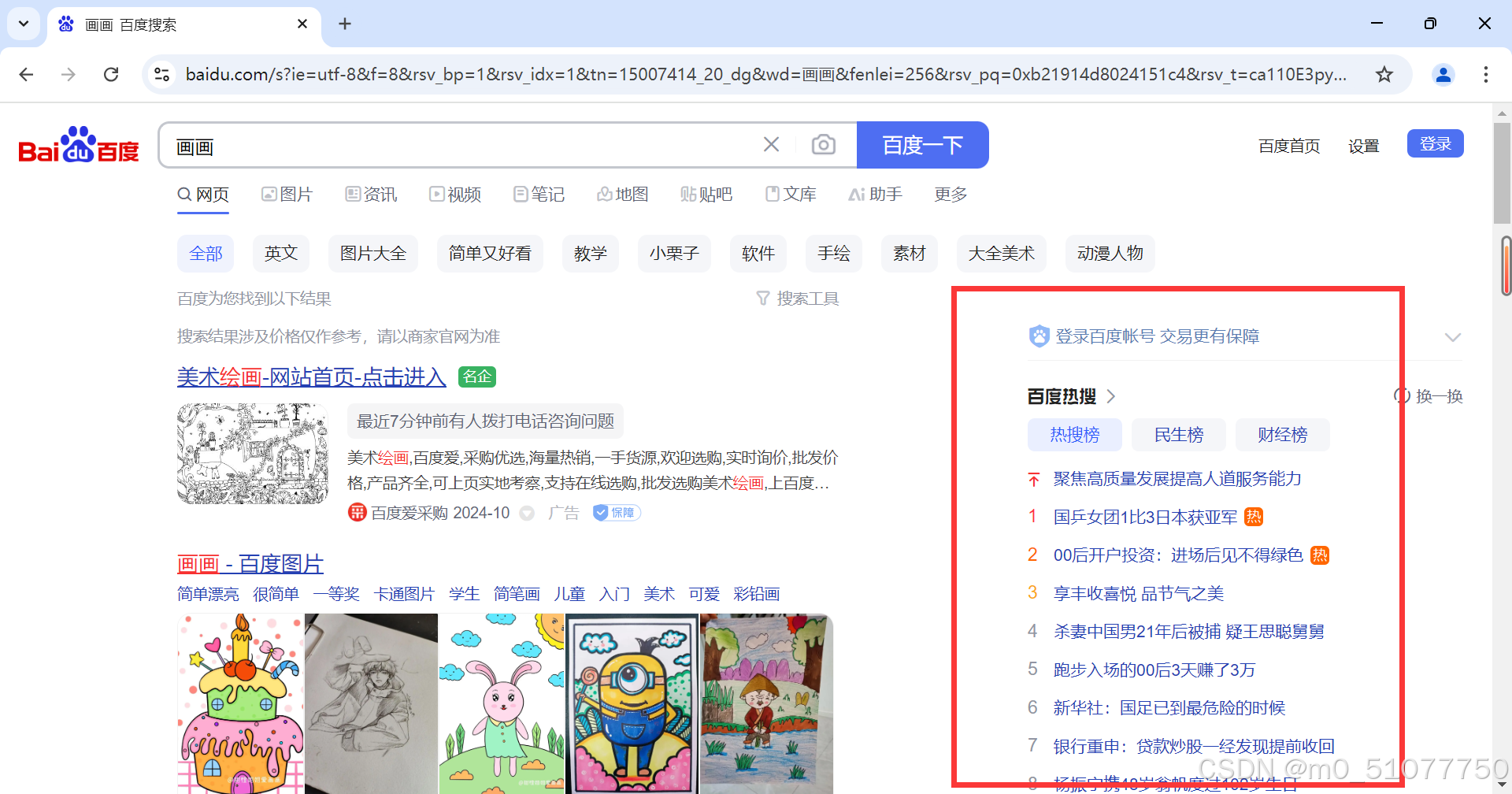Switch to 网页 search tab
The width and height of the screenshot is (1512, 794).
(x=203, y=195)
